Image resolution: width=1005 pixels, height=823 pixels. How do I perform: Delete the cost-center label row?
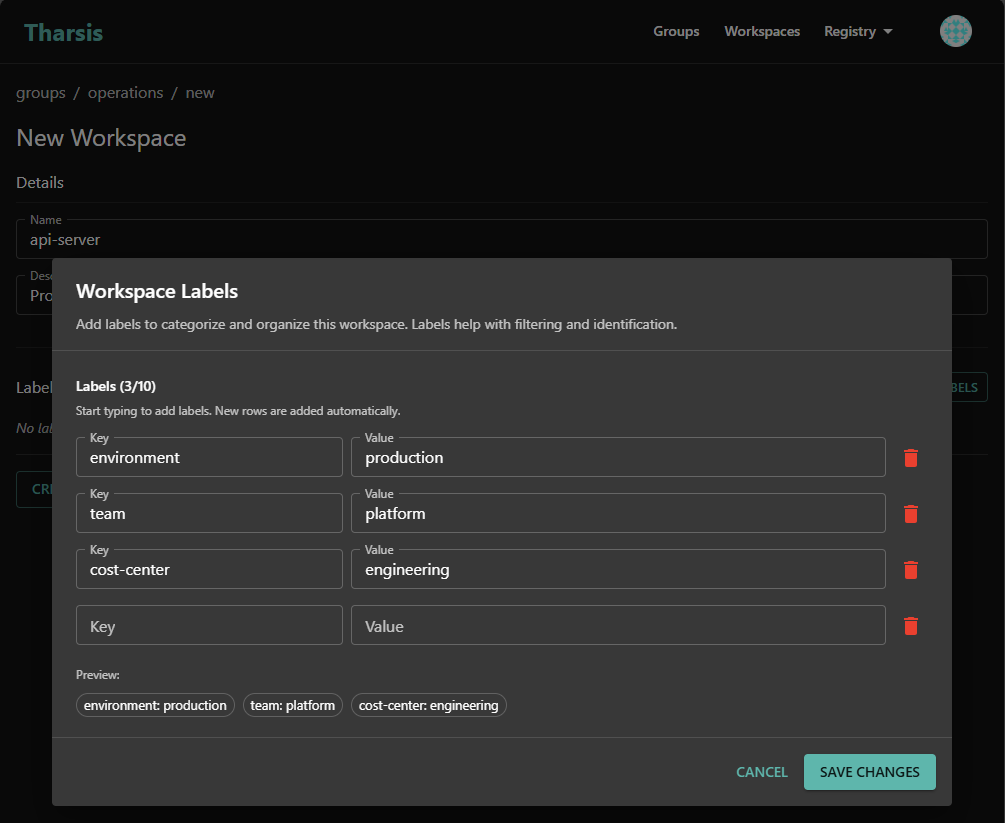point(910,569)
